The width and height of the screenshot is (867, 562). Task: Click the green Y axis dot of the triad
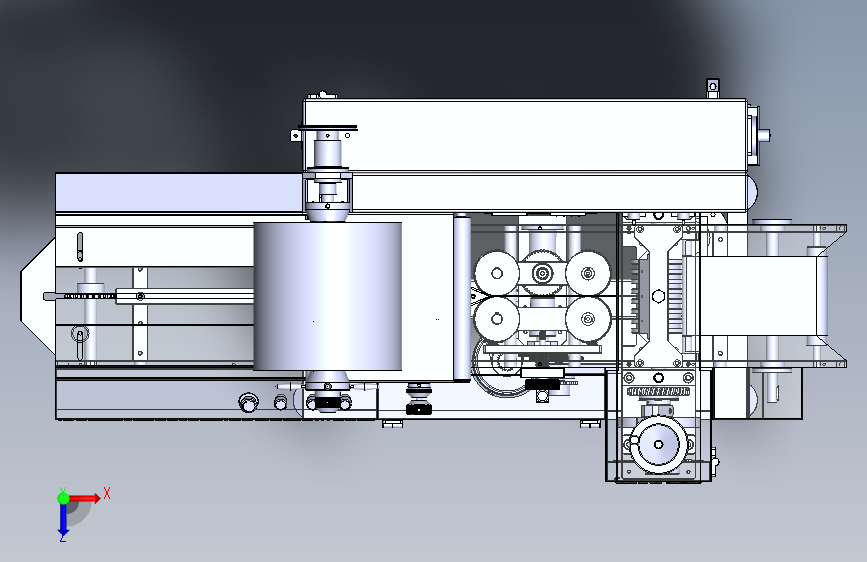click(x=63, y=498)
